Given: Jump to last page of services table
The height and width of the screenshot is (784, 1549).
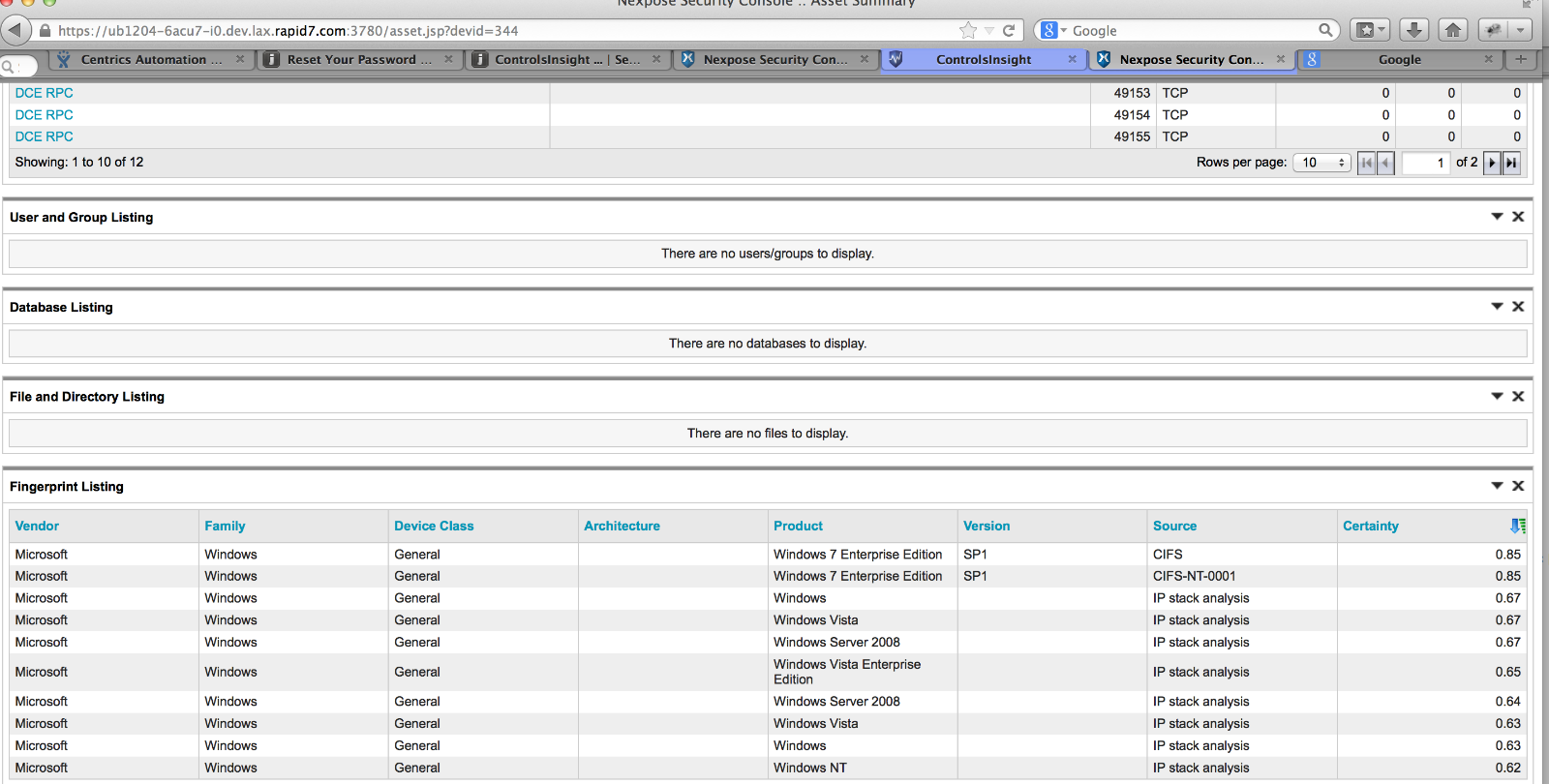Looking at the screenshot, I should tap(1511, 163).
